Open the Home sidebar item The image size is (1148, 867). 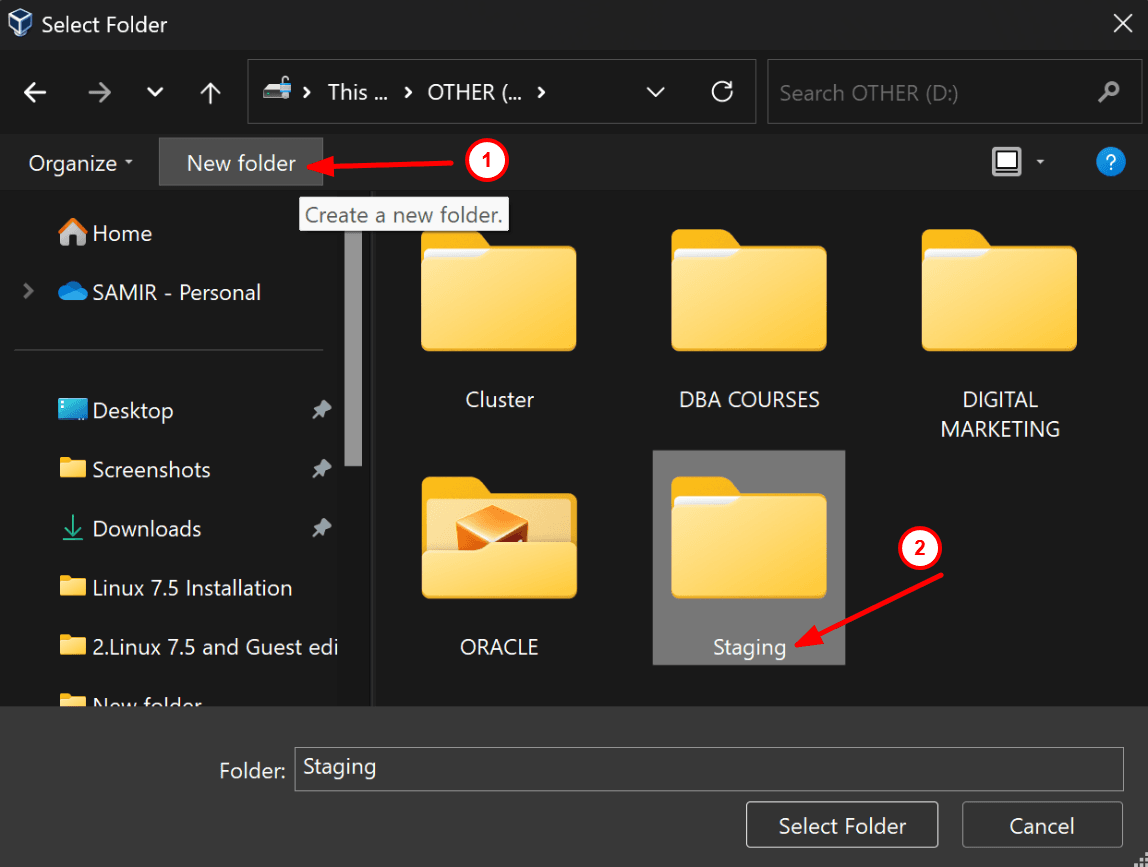(118, 233)
